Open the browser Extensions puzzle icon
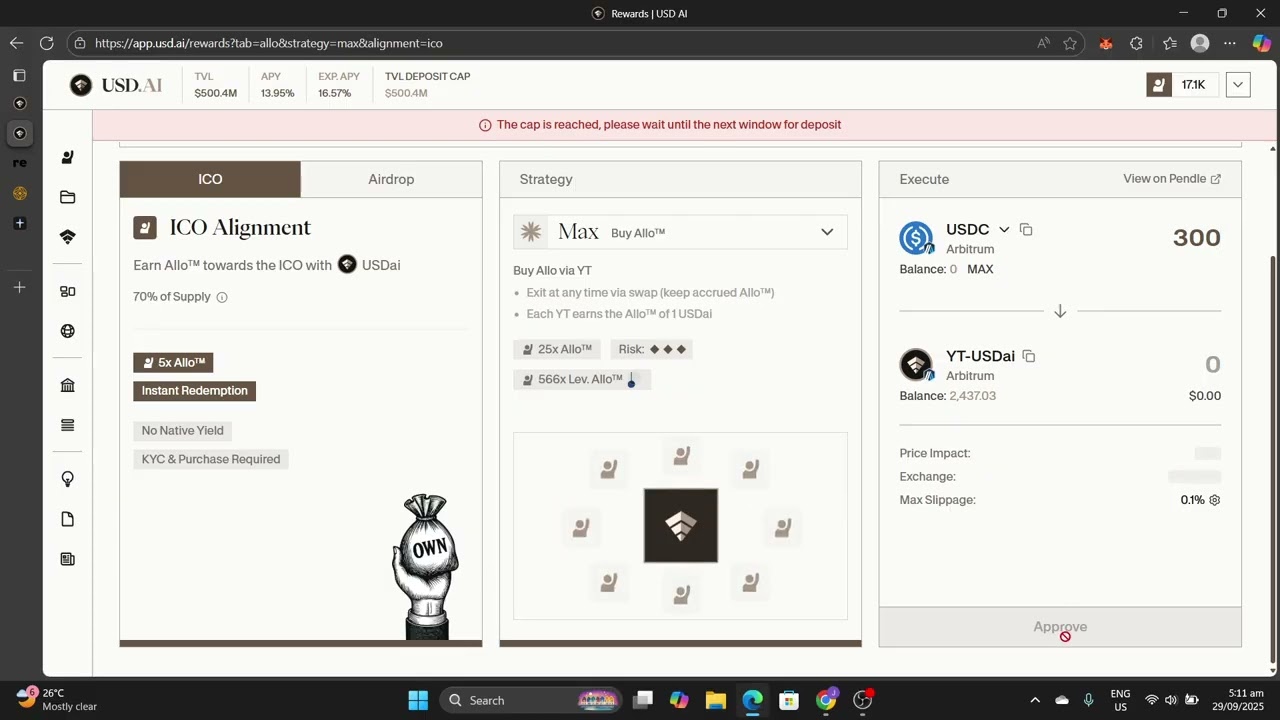The height and width of the screenshot is (720, 1280). click(1136, 43)
